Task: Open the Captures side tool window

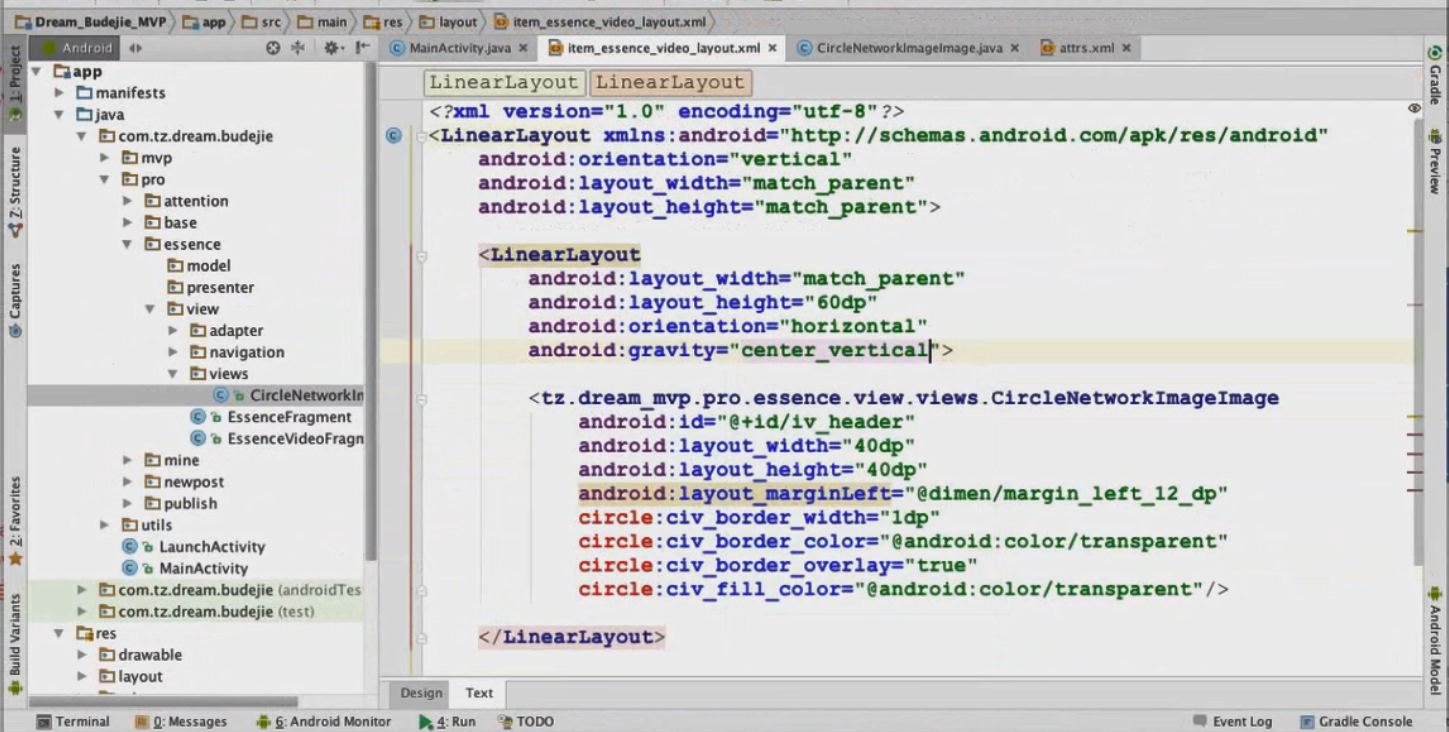Action: pyautogui.click(x=14, y=300)
